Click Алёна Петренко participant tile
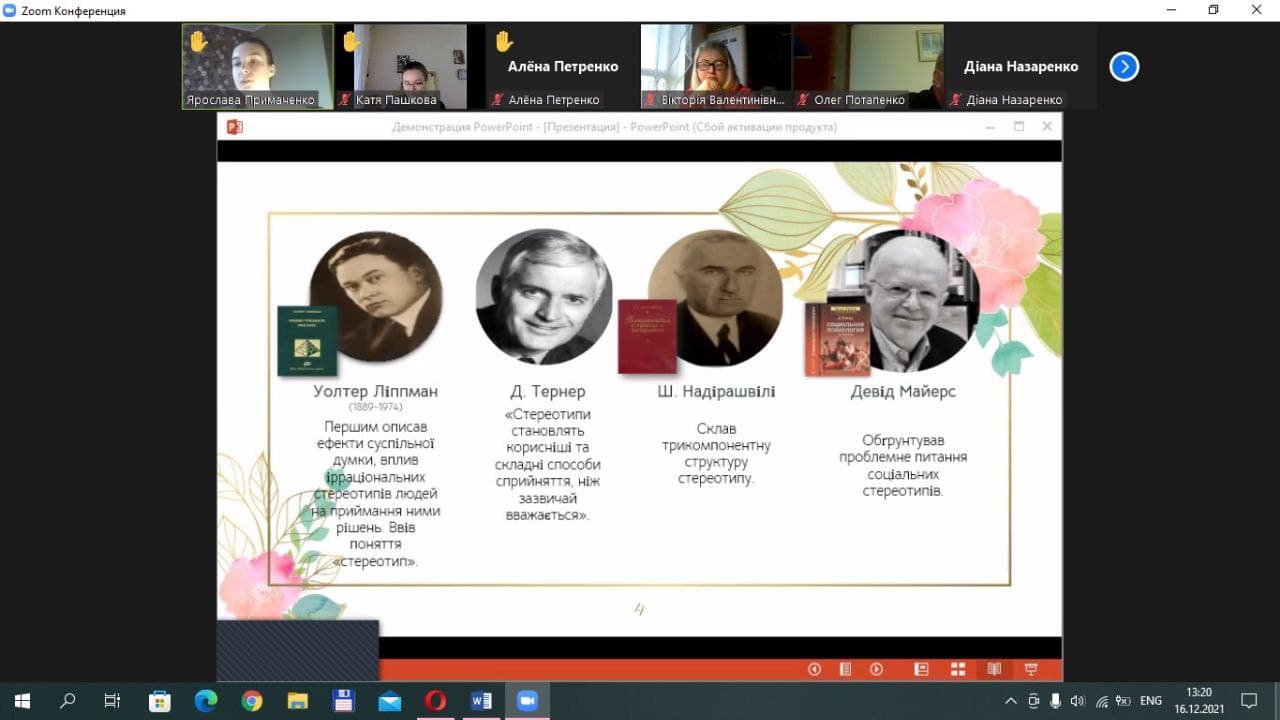The width and height of the screenshot is (1280, 720). 562,66
